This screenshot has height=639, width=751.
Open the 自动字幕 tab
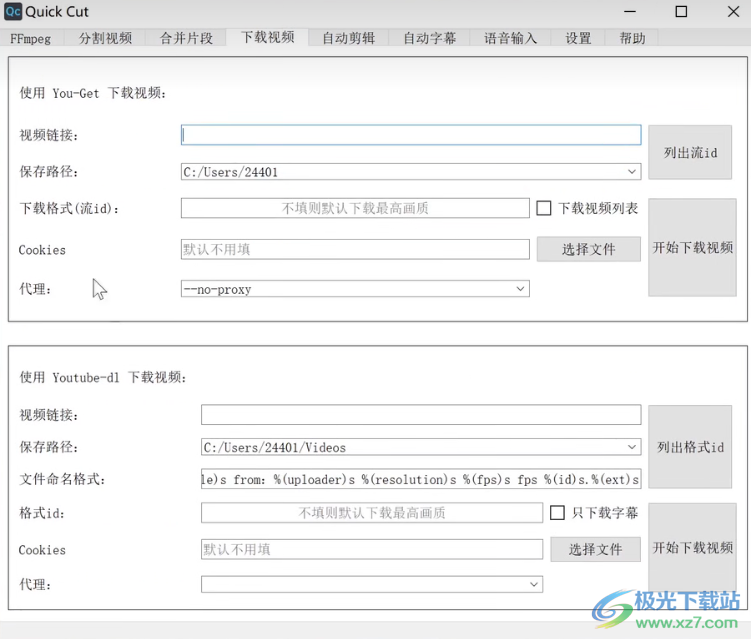pyautogui.click(x=429, y=38)
